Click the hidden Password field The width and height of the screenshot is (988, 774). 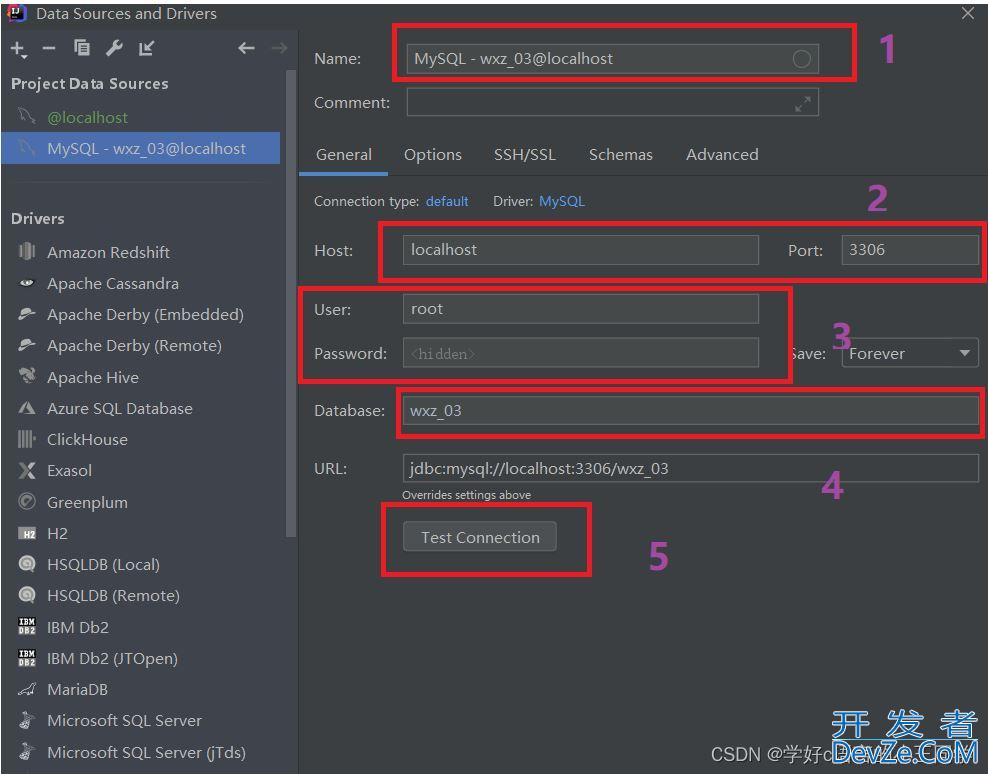581,353
